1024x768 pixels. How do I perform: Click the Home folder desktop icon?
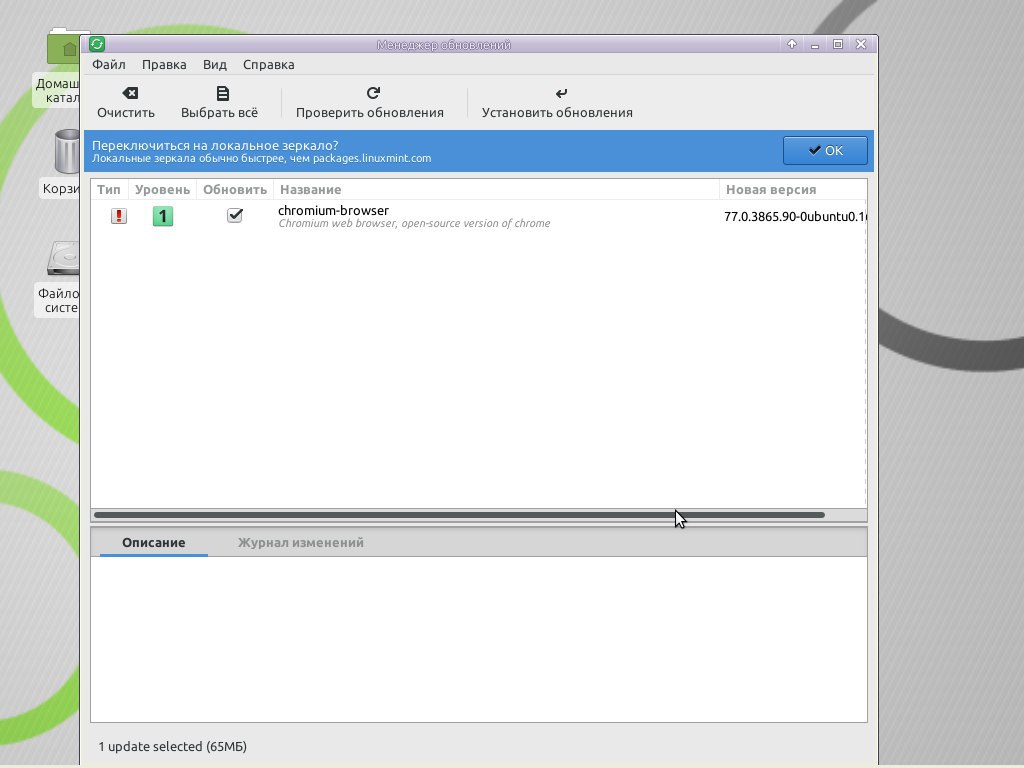pyautogui.click(x=63, y=46)
